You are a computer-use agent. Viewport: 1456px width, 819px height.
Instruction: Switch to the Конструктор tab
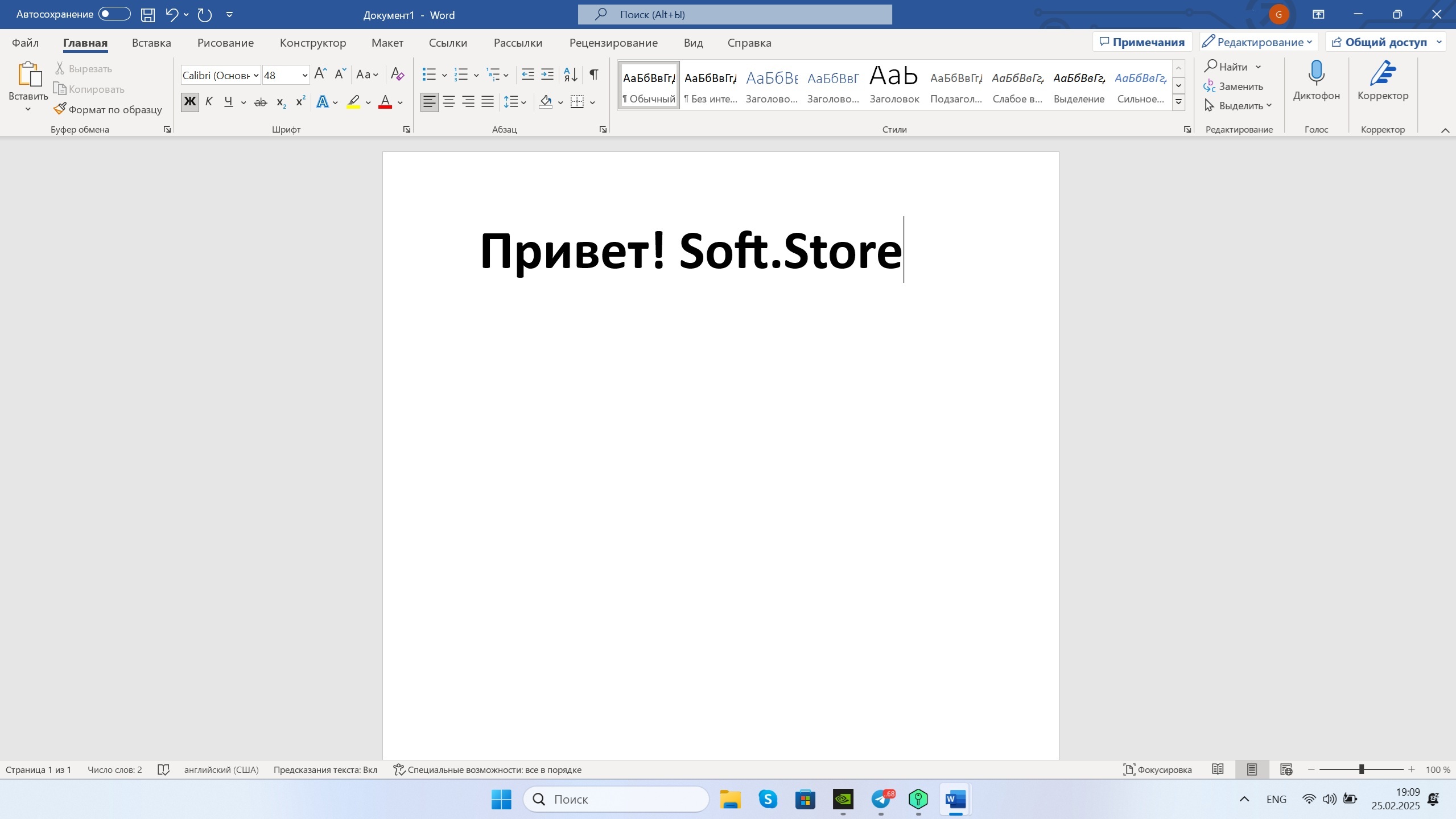[313, 43]
